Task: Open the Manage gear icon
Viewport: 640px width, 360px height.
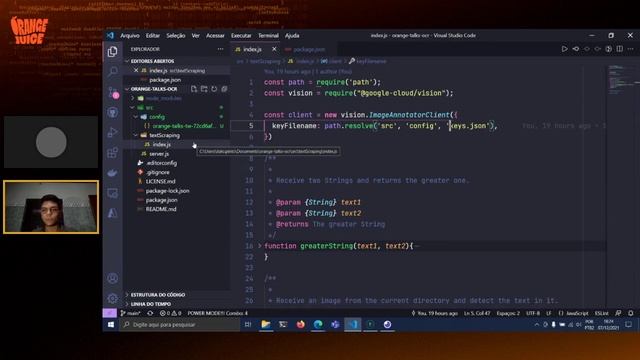Action: (113, 298)
